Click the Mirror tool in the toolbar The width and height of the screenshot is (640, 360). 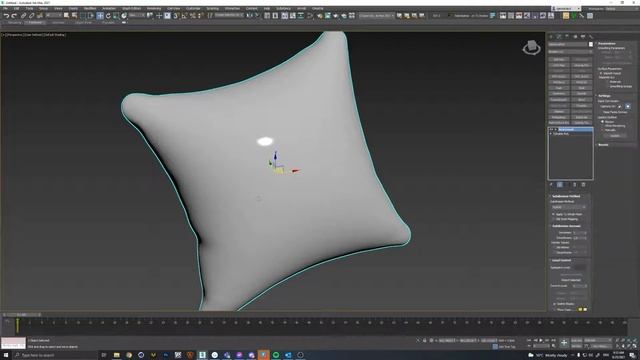click(249, 16)
